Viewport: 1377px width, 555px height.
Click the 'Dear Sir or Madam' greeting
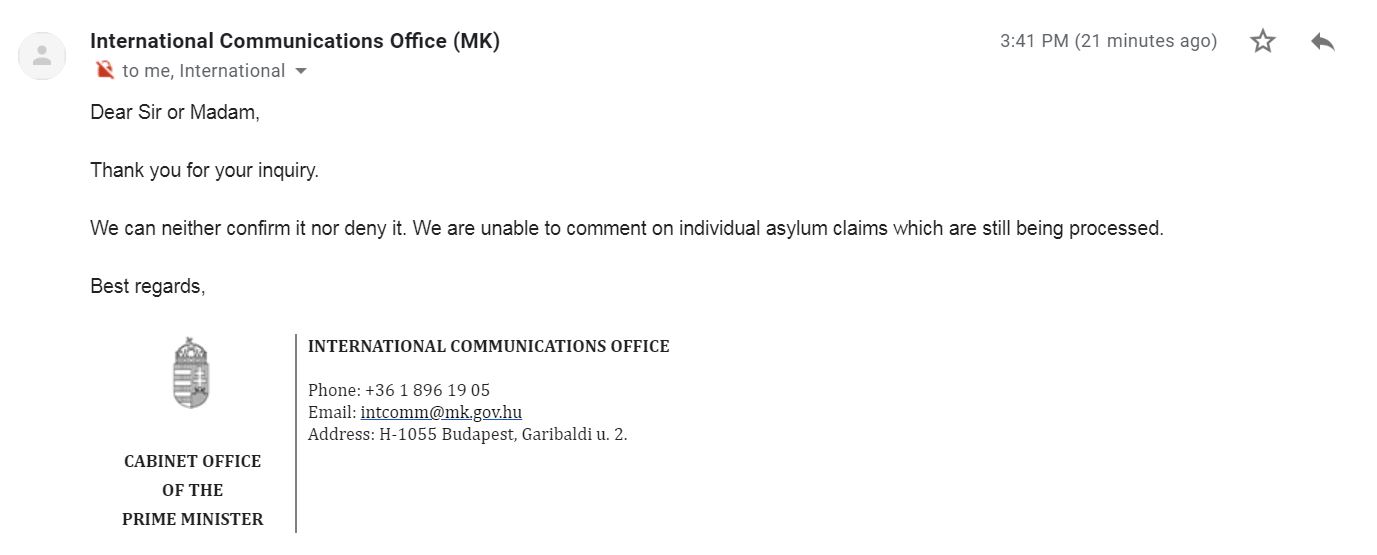[175, 113]
